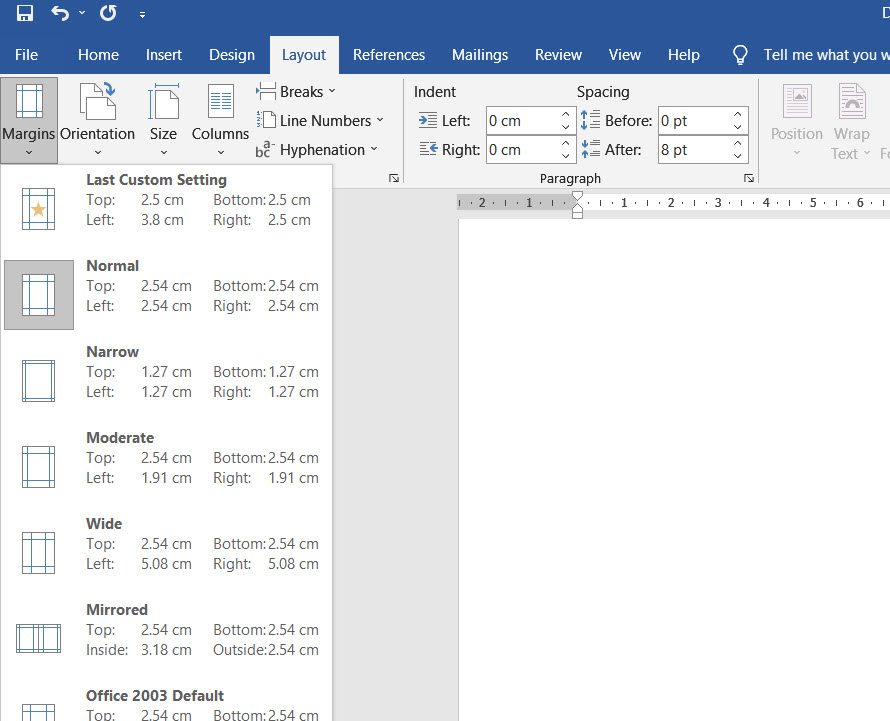
Task: Click the Indent Left icon
Action: (x=428, y=120)
